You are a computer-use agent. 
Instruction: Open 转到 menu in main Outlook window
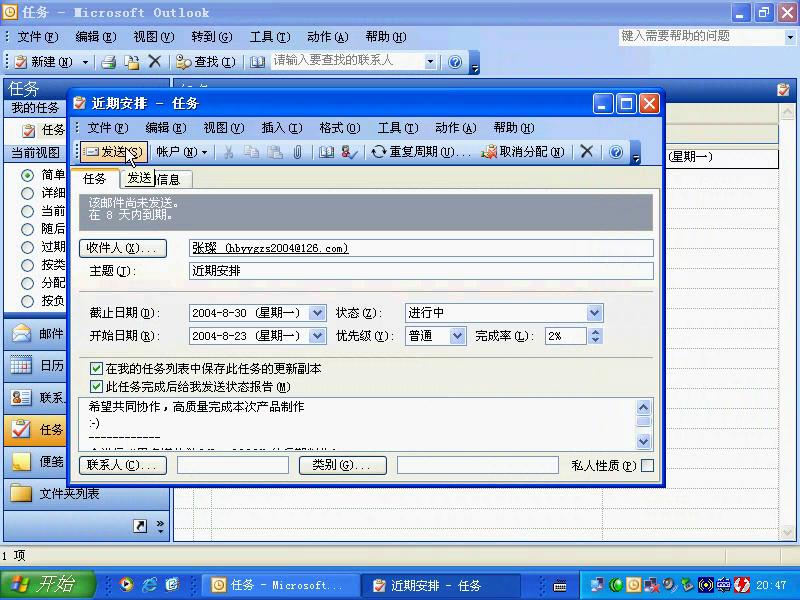pyautogui.click(x=212, y=37)
